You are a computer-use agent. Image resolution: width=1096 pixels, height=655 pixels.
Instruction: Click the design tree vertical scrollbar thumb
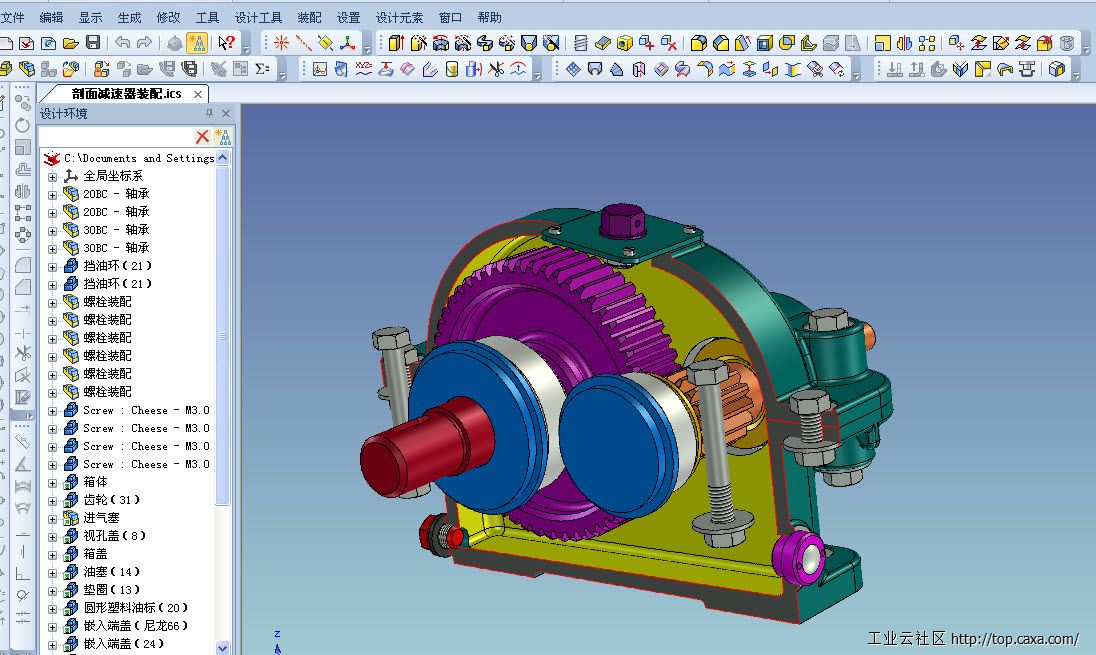[x=223, y=336]
